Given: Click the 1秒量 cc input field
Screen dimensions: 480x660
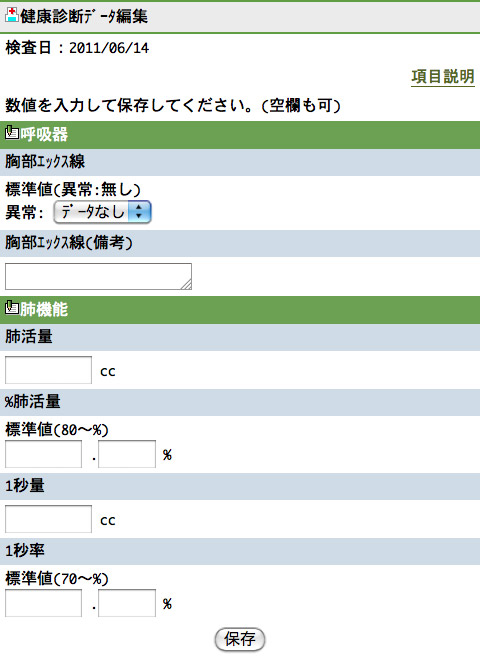Looking at the screenshot, I should (x=48, y=519).
